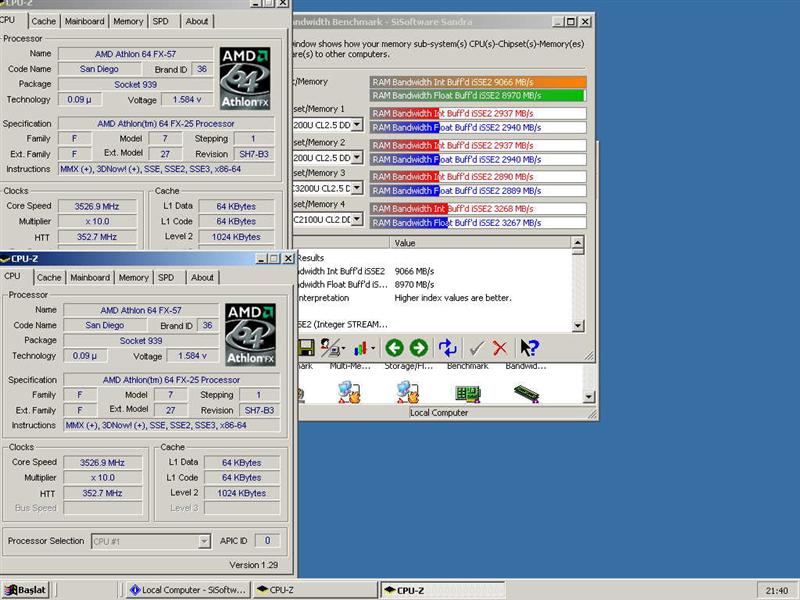Click 'Higher index values are better.' text
Viewport: 800px width, 600px height.
tap(453, 298)
